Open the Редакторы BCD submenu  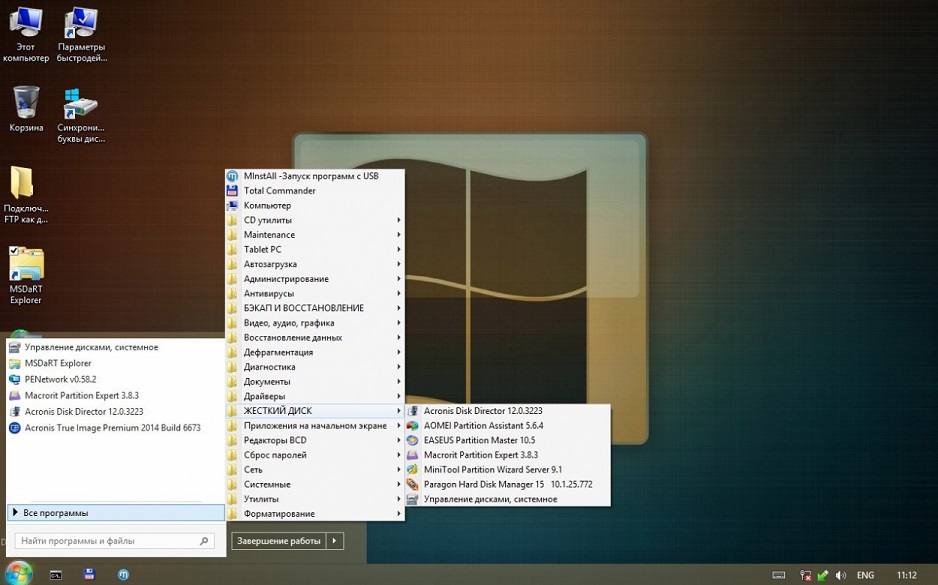[x=315, y=440]
